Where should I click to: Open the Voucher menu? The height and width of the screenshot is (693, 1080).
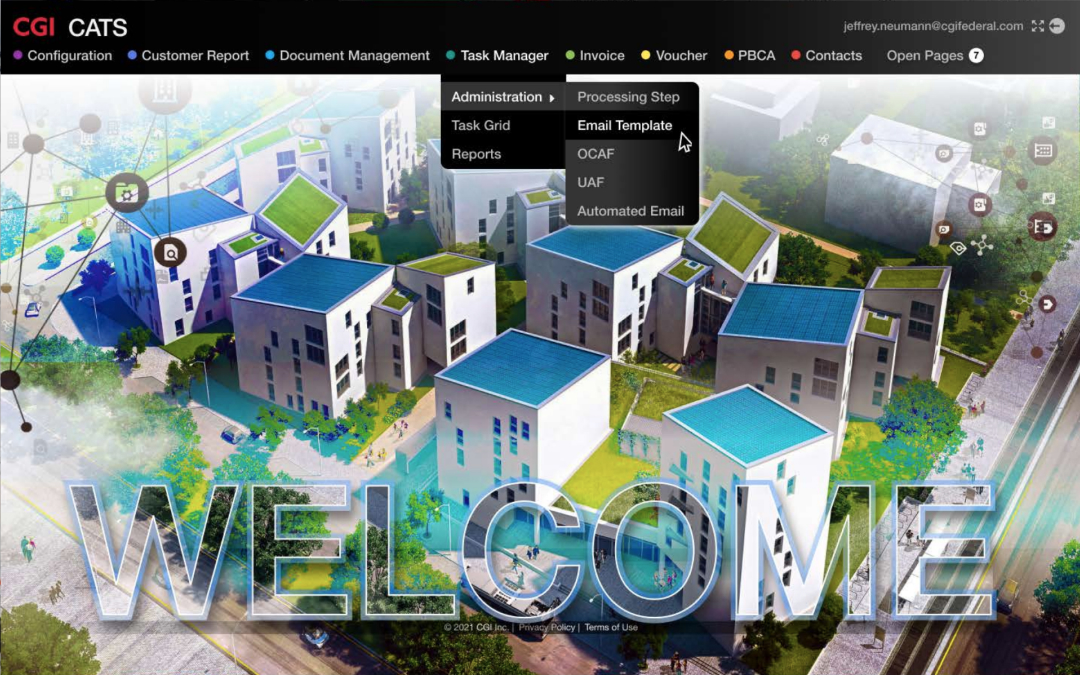click(x=674, y=56)
